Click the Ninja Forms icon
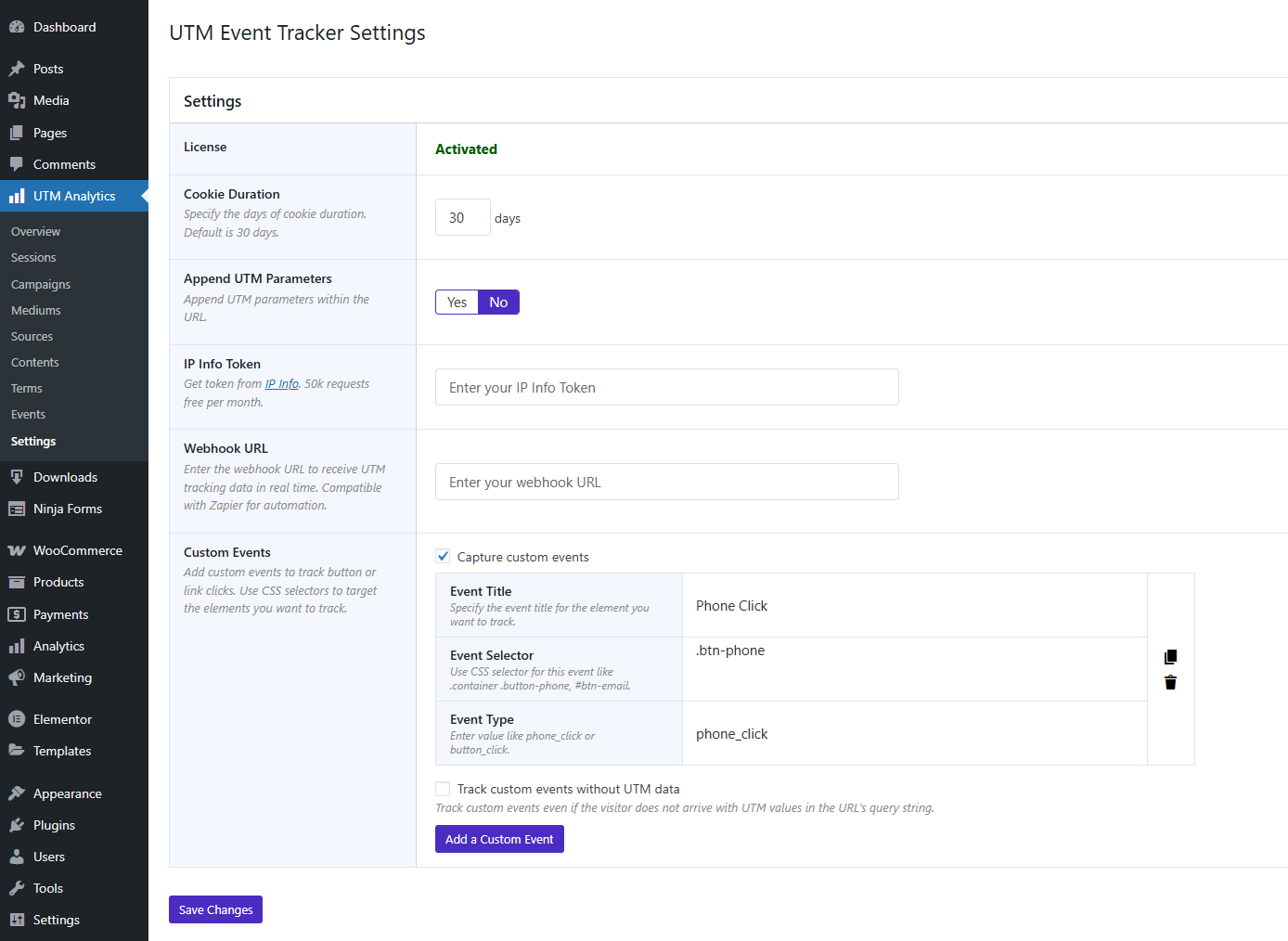This screenshot has width=1288, height=941. [x=17, y=509]
